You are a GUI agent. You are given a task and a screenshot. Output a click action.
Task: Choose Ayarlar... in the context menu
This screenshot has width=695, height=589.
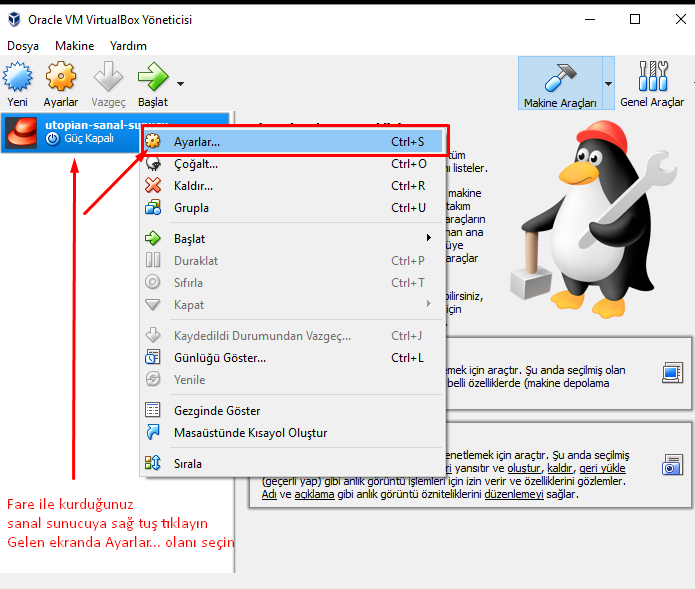[293, 142]
